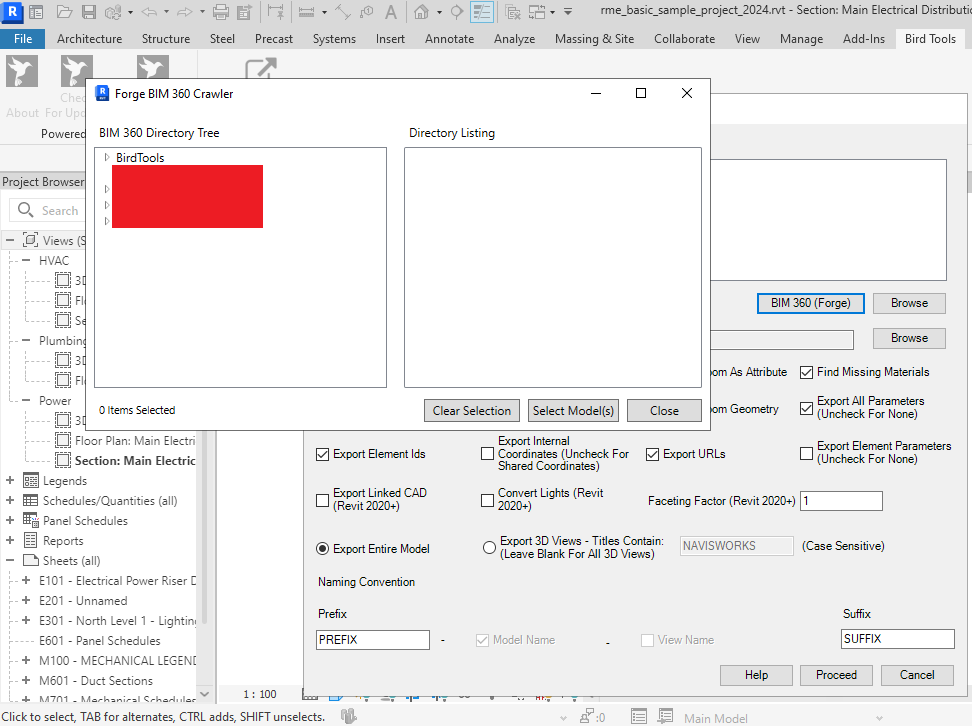The width and height of the screenshot is (972, 726).
Task: Toggle Export Element Ids checkbox
Action: coord(322,454)
